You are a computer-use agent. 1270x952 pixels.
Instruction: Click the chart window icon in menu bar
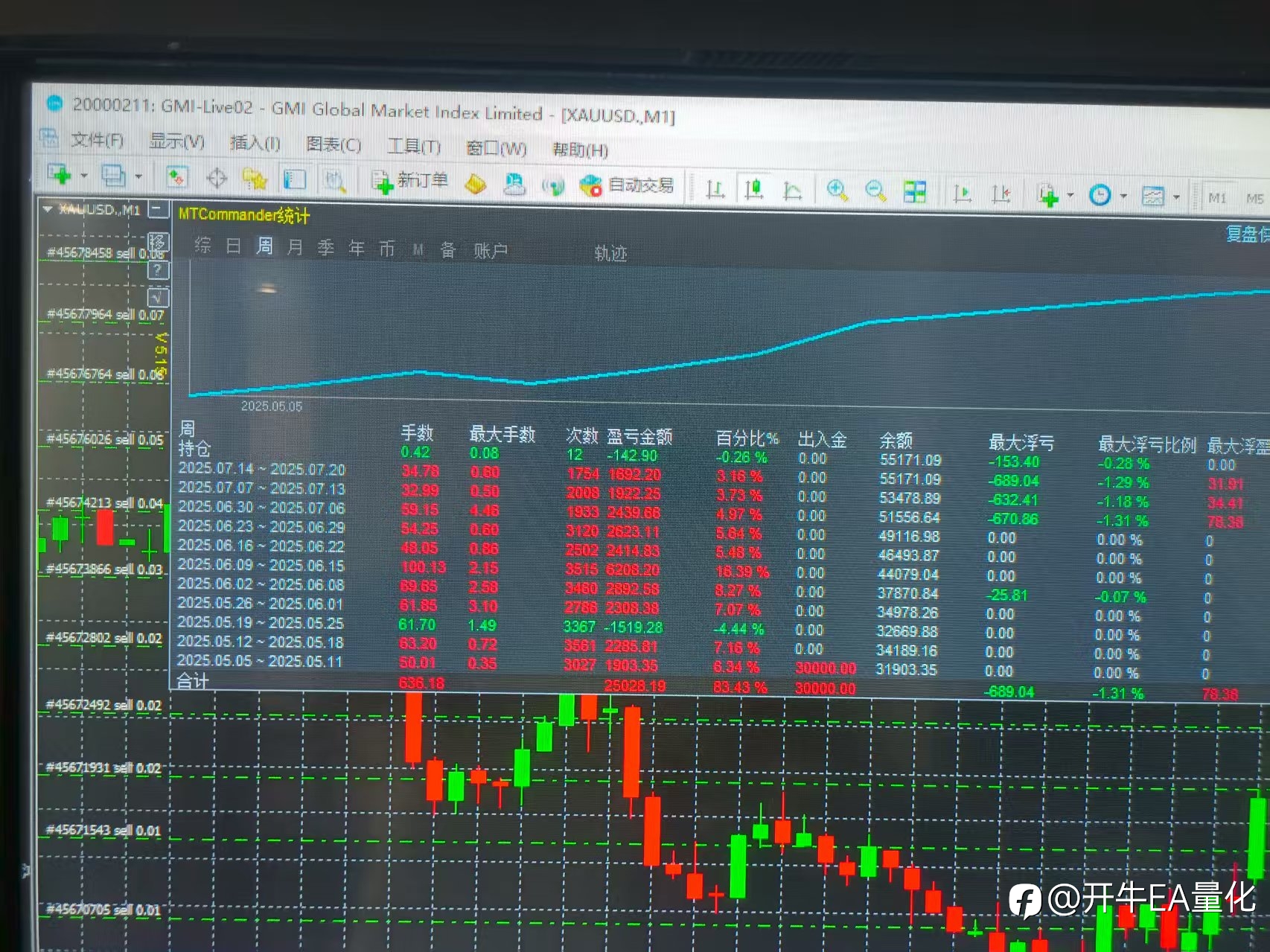(49, 137)
